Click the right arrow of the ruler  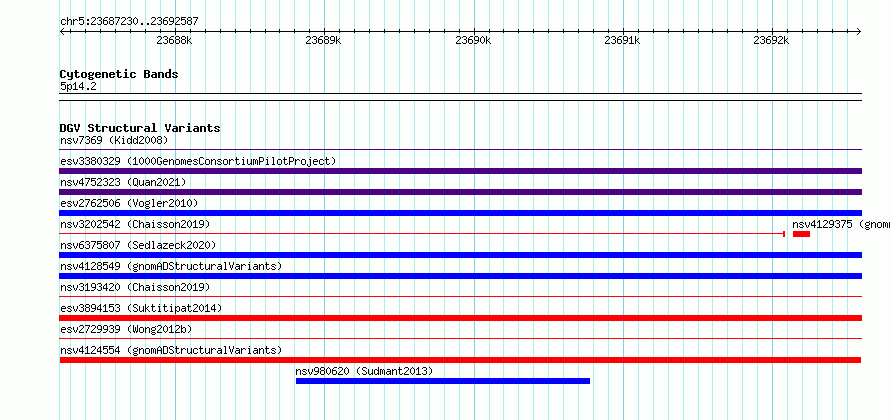859,31
